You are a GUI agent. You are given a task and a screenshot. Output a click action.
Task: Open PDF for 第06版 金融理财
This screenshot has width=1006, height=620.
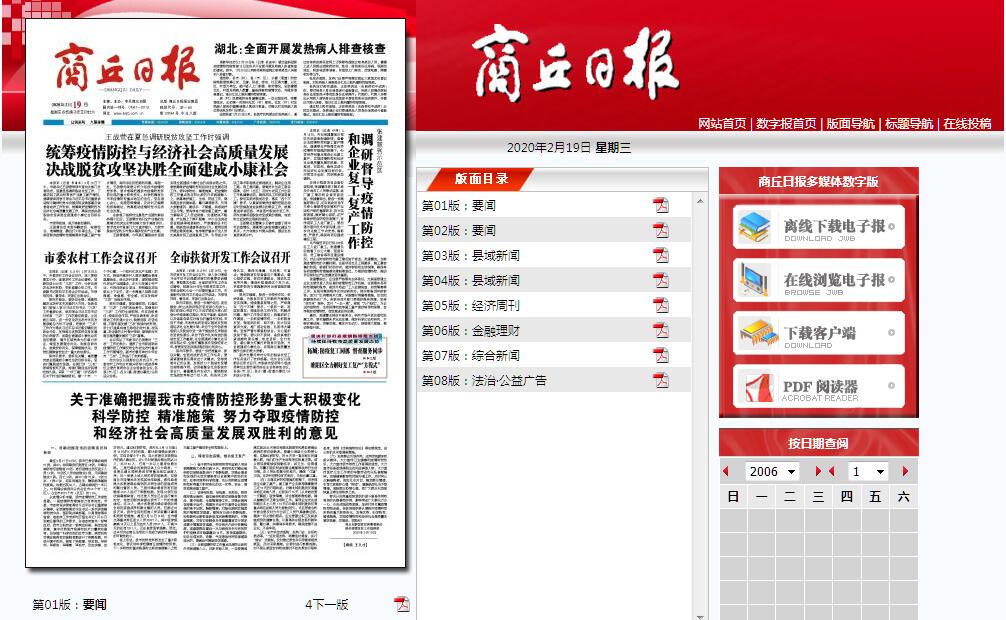coord(660,331)
